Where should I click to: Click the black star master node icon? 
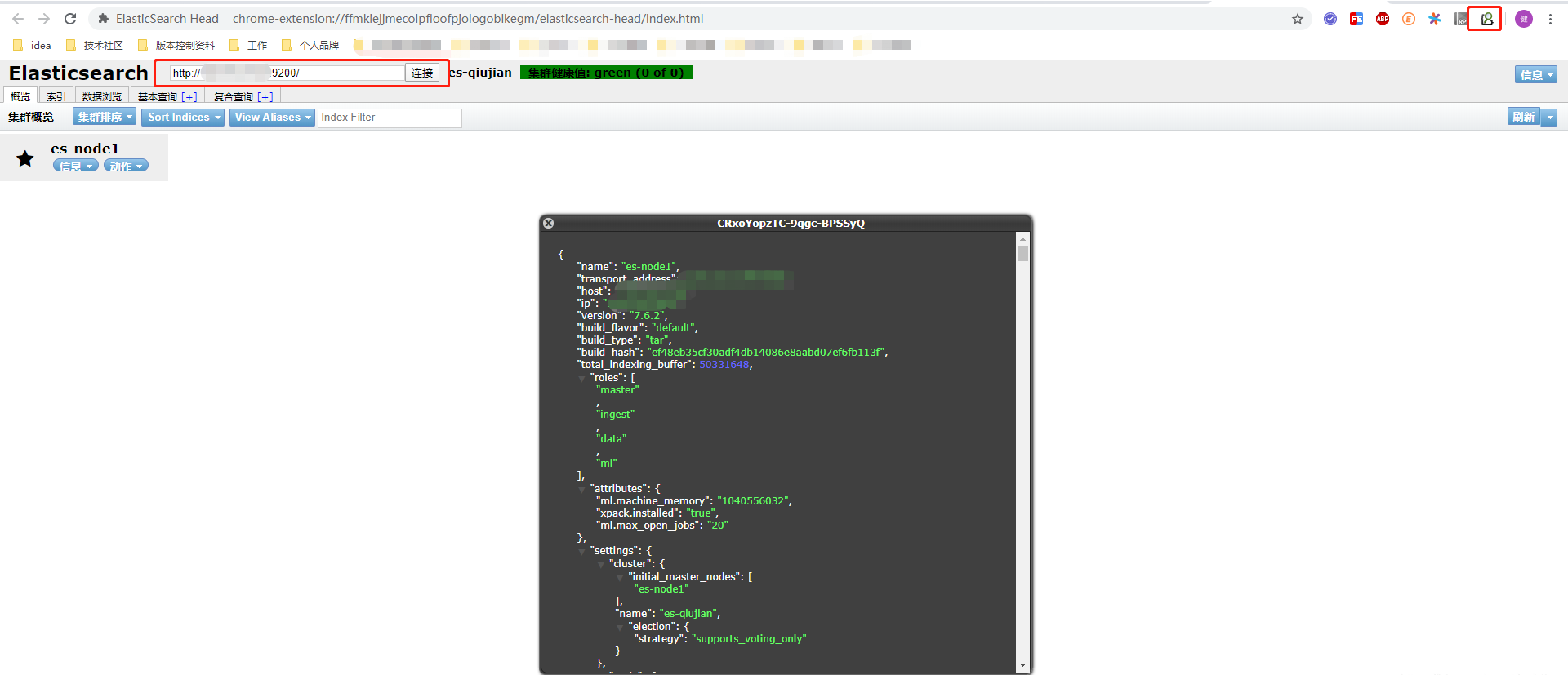click(x=25, y=158)
